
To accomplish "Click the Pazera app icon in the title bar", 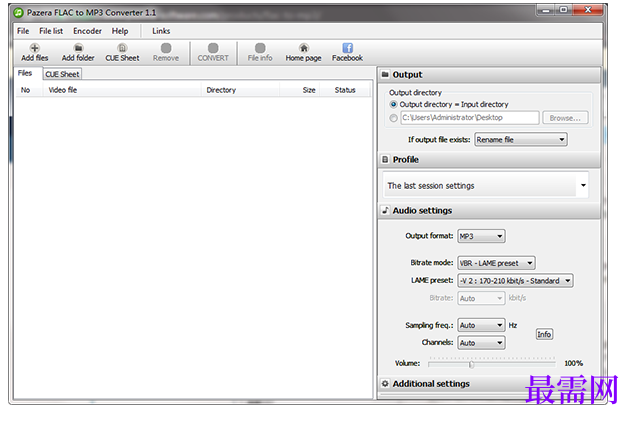I will [x=19, y=13].
